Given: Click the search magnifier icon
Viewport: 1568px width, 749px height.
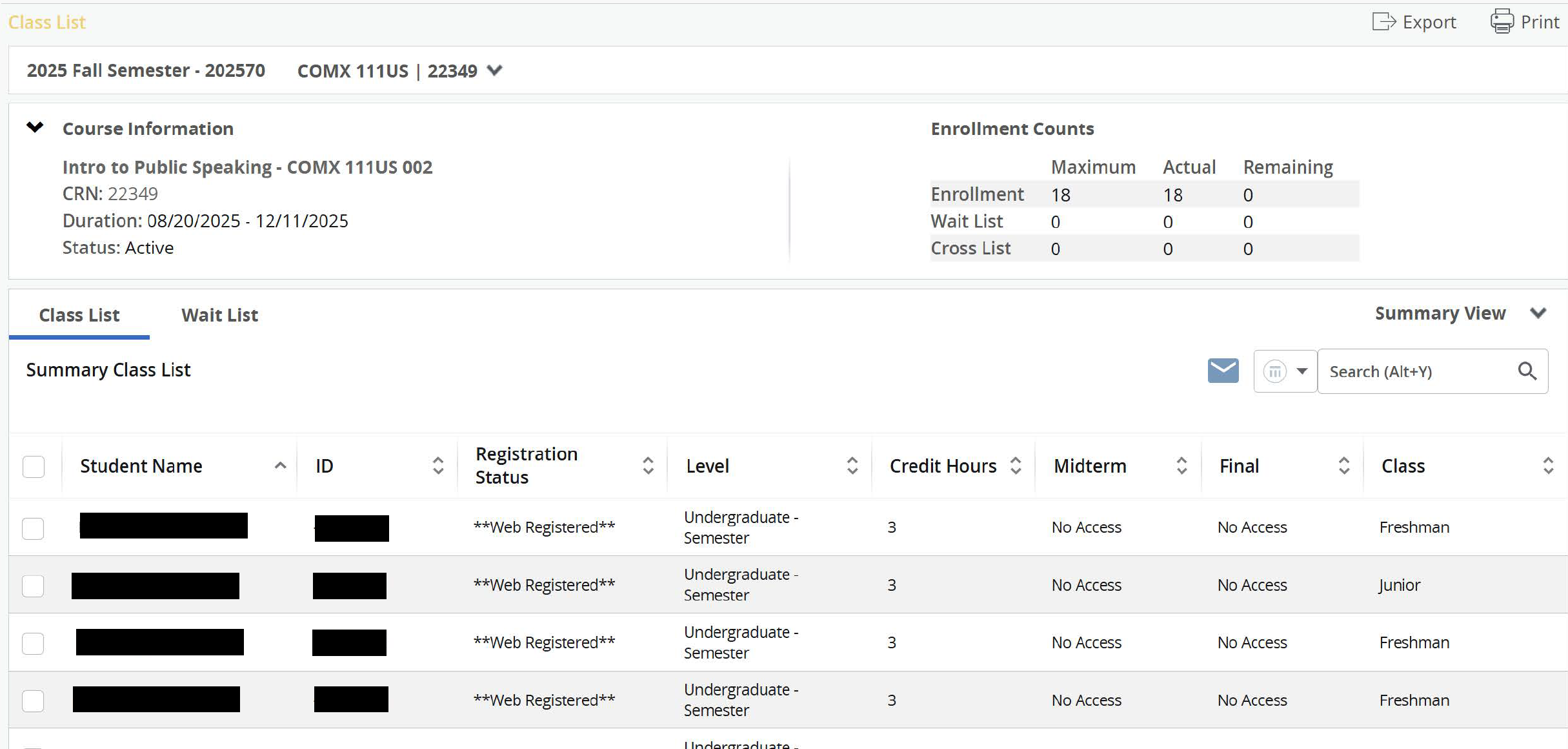Looking at the screenshot, I should click(1527, 371).
